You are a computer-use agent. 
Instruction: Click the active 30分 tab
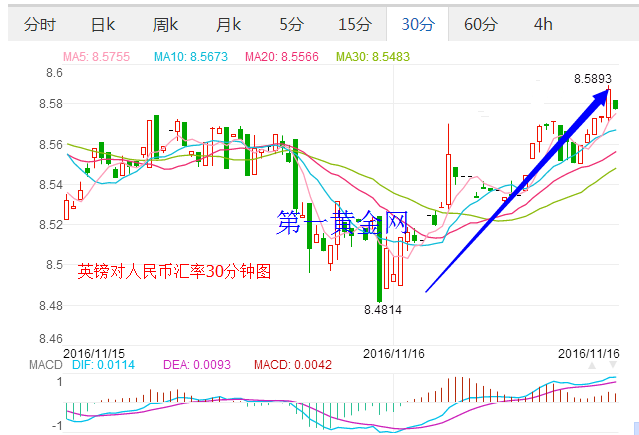(417, 24)
